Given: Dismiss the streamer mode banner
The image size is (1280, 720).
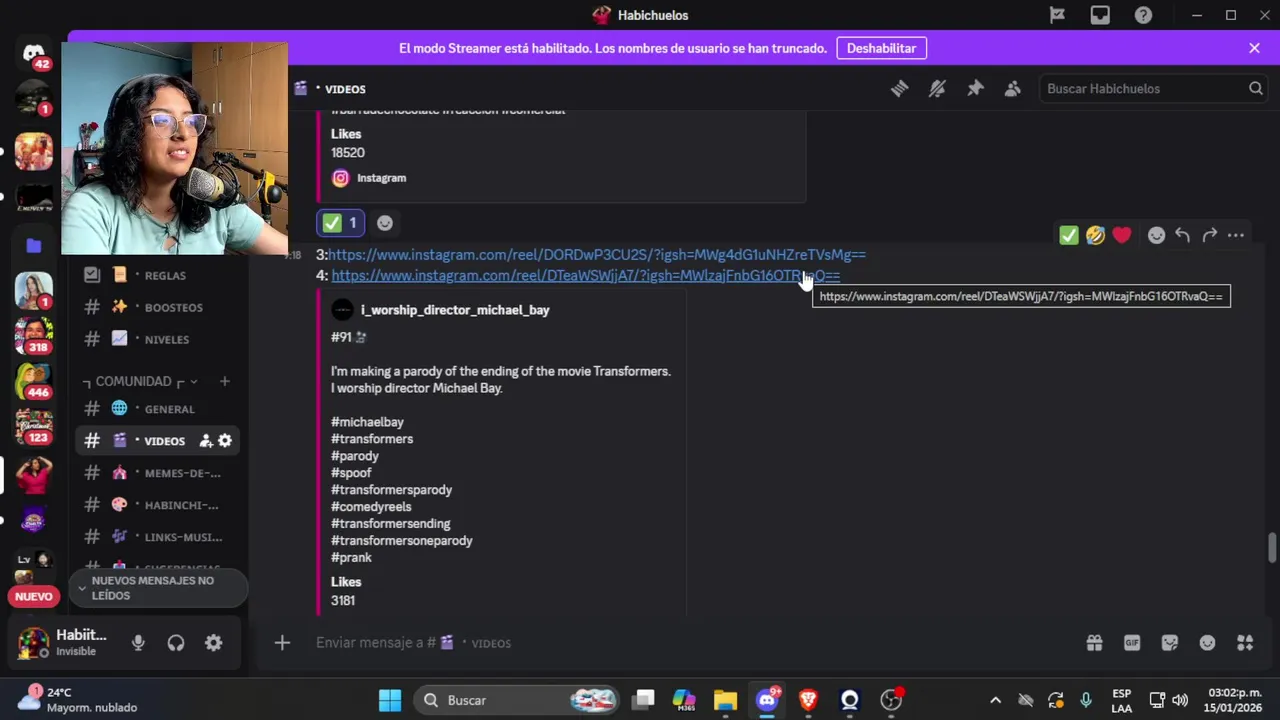Looking at the screenshot, I should [1254, 48].
